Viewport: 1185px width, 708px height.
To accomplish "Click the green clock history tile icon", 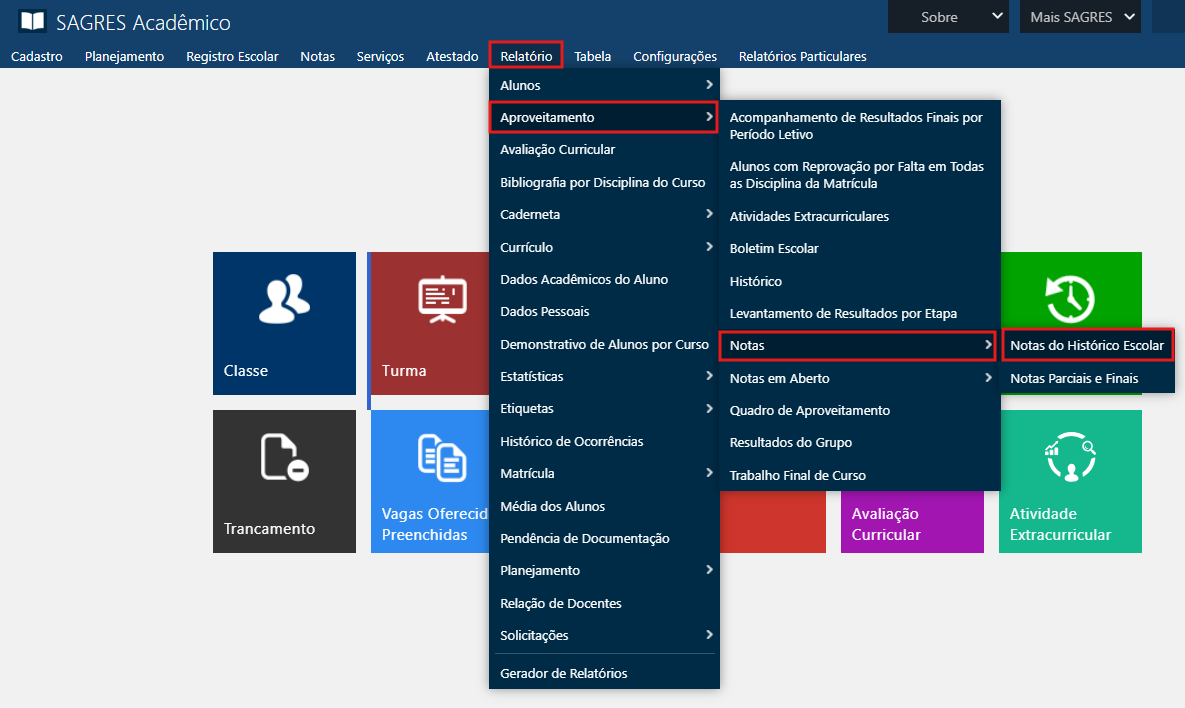I will click(x=1070, y=298).
